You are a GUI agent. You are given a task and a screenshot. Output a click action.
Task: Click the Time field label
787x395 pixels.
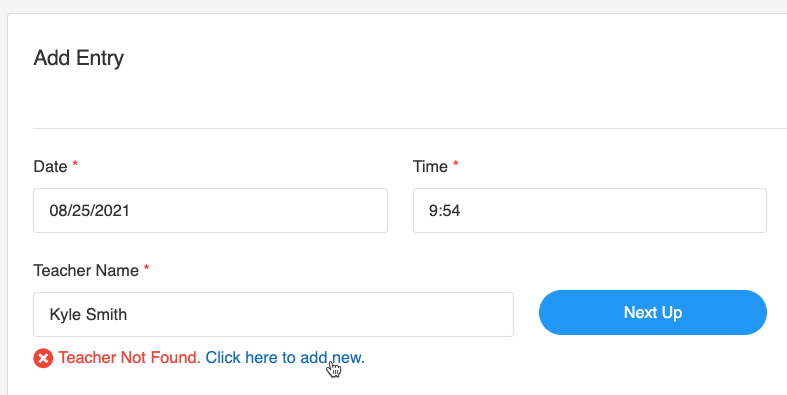tap(430, 166)
